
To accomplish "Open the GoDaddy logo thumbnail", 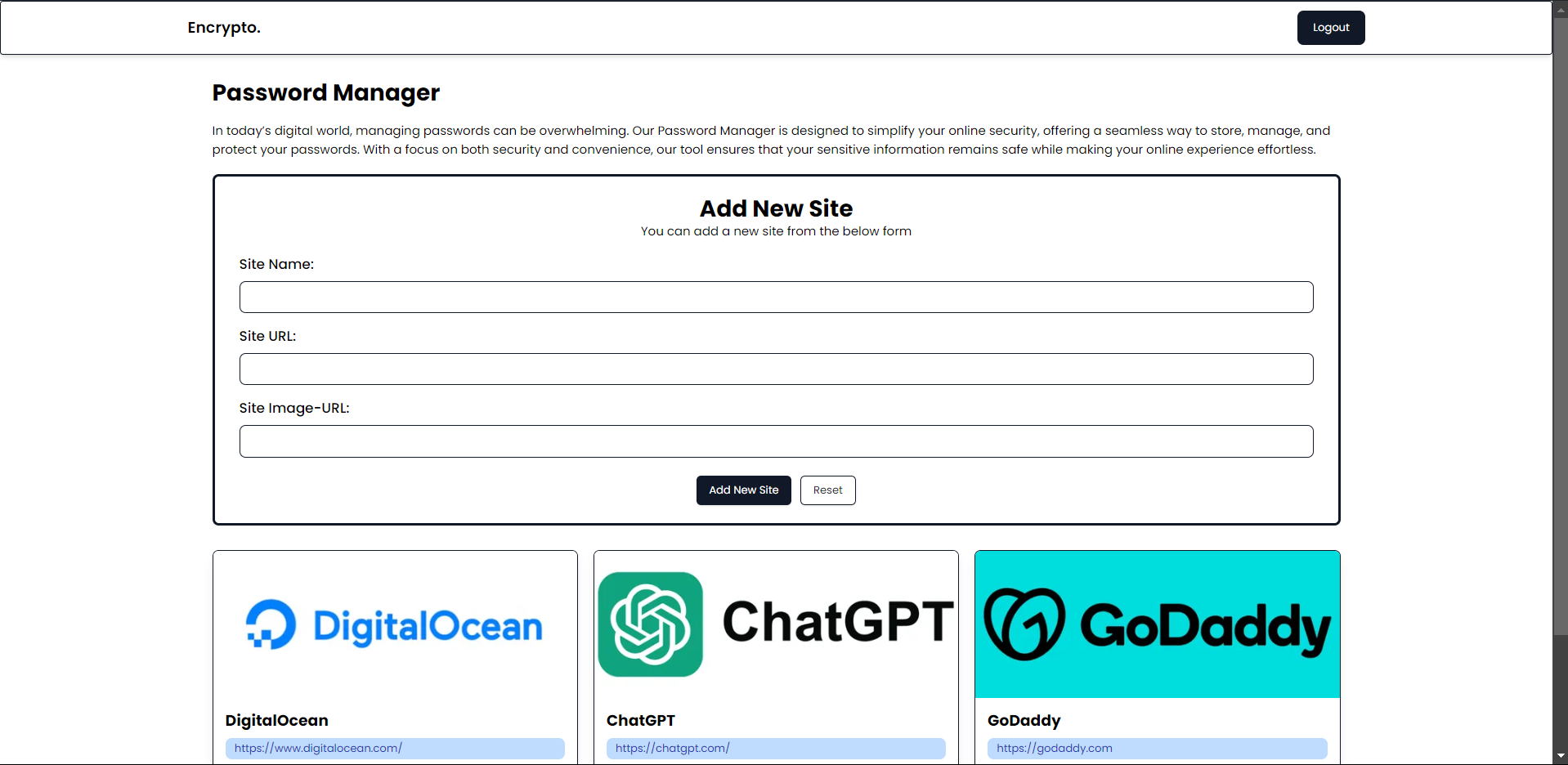I will (x=1157, y=624).
